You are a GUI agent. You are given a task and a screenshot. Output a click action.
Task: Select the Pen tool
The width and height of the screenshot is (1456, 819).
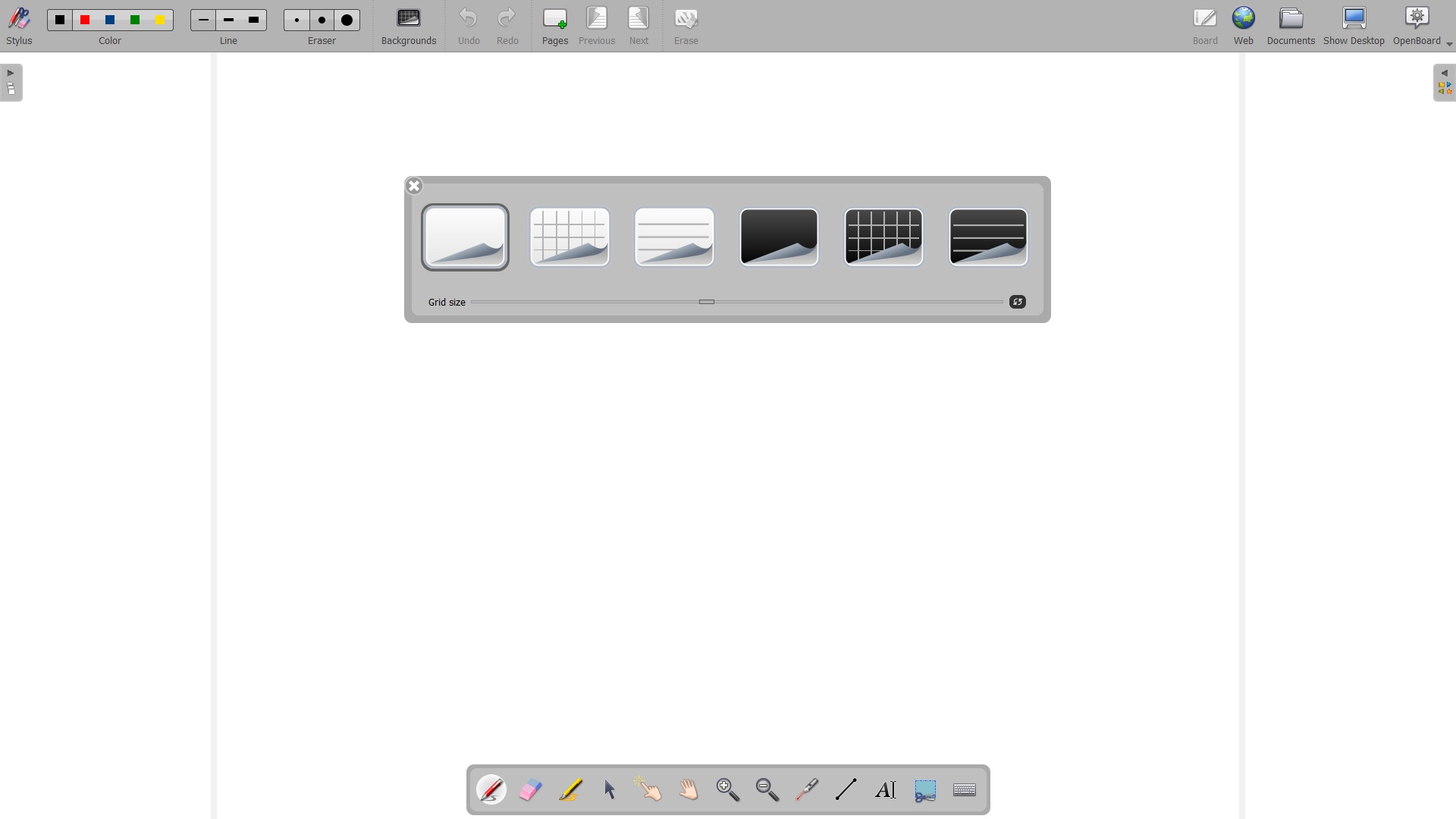tap(492, 789)
